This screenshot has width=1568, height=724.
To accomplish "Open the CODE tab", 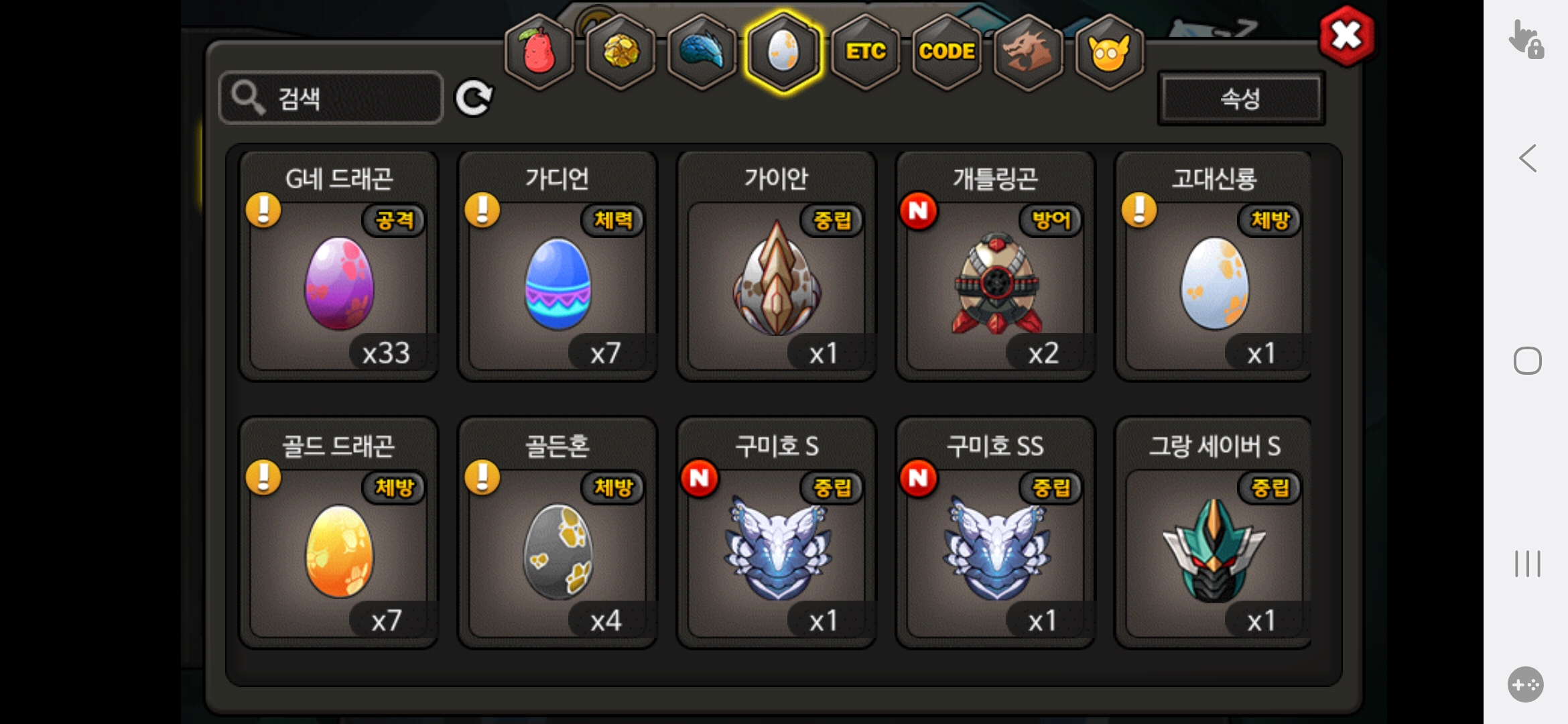I will pos(947,52).
